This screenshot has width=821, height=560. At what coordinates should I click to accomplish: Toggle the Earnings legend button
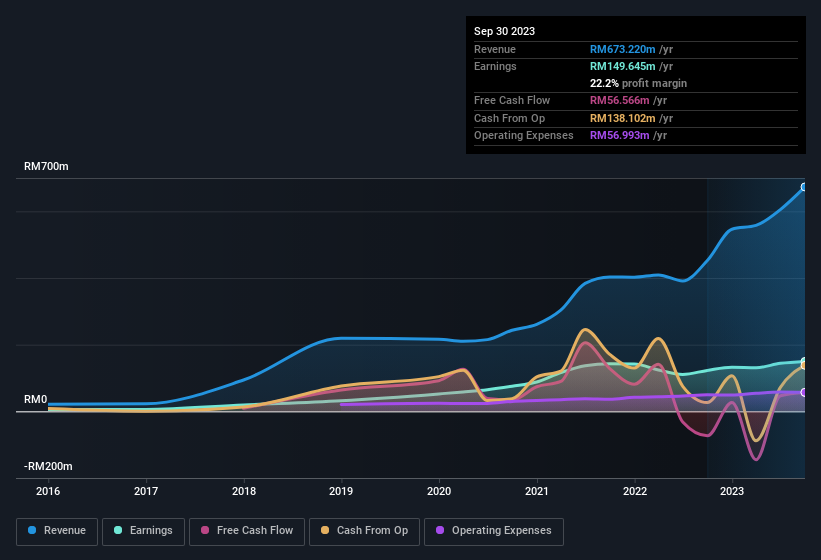pyautogui.click(x=143, y=531)
